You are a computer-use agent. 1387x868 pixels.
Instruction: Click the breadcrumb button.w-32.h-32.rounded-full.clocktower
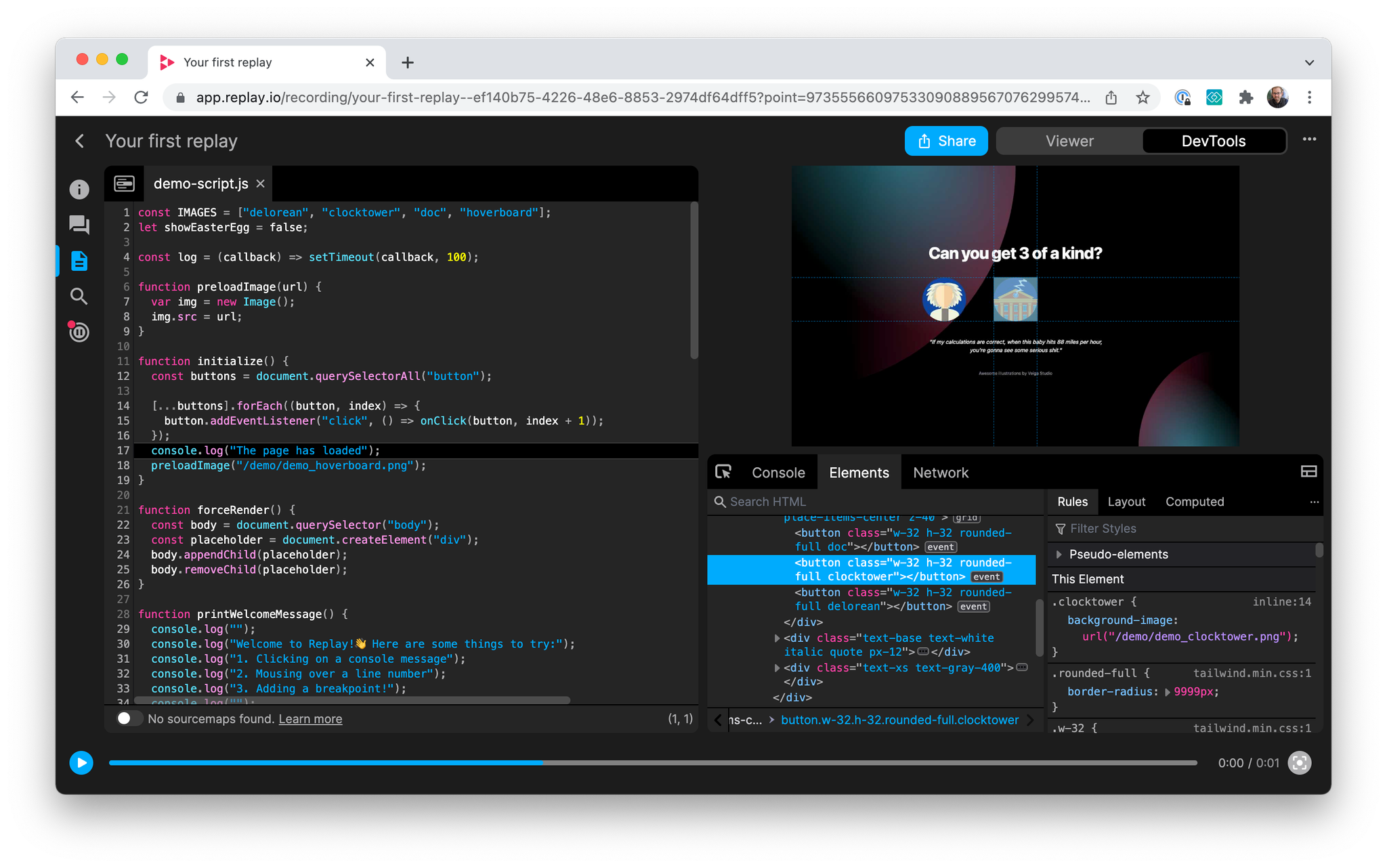pyautogui.click(x=899, y=720)
